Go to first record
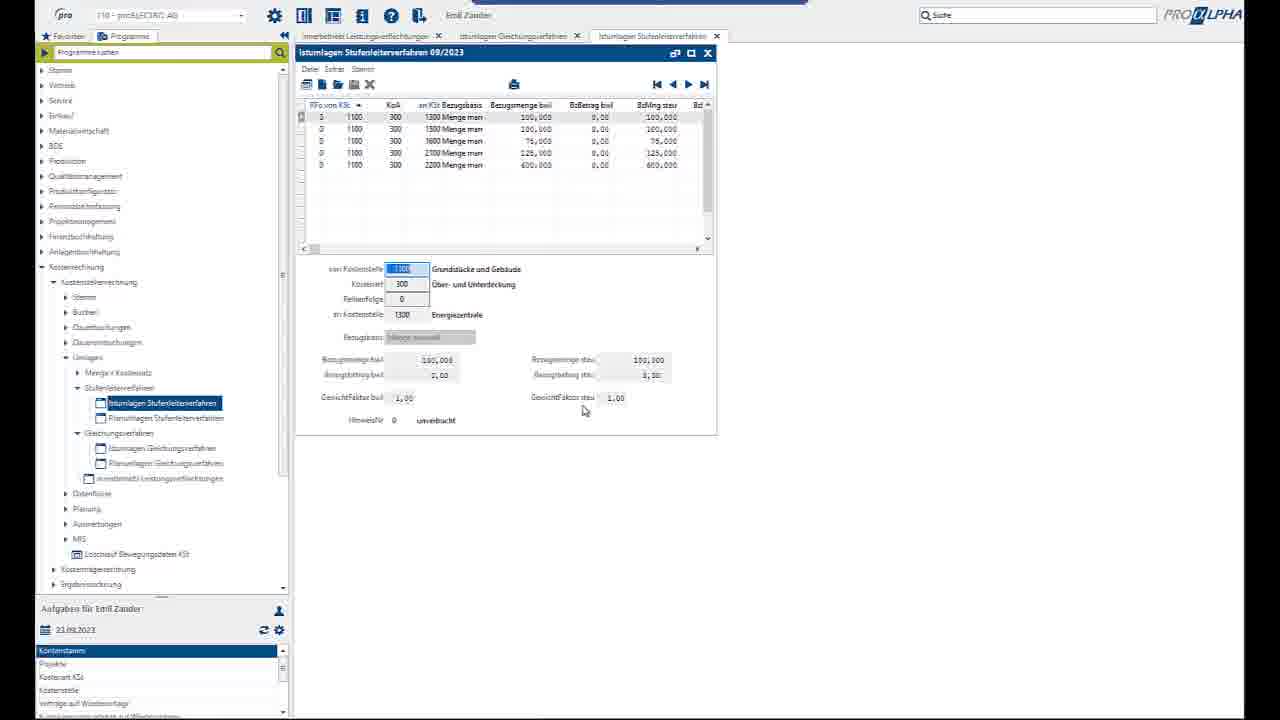Image resolution: width=1280 pixels, height=720 pixels. coord(657,84)
